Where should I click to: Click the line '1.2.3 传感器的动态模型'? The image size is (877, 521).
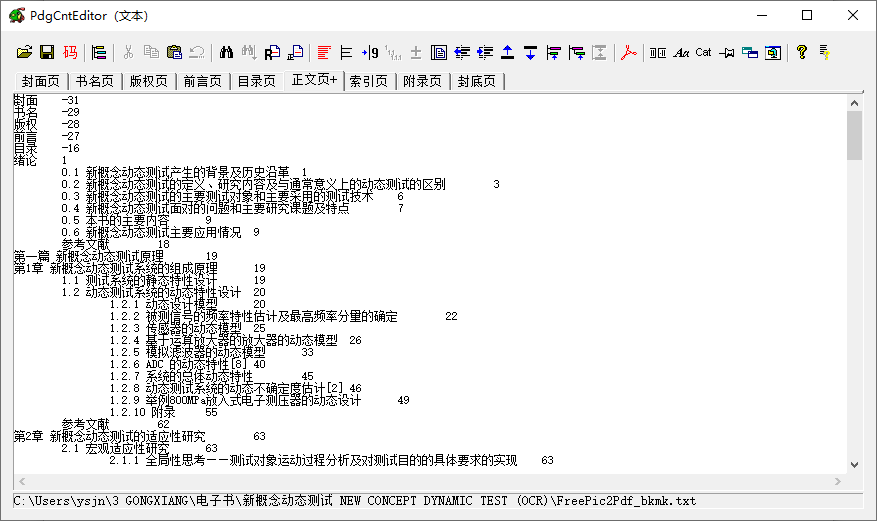[x=187, y=328]
